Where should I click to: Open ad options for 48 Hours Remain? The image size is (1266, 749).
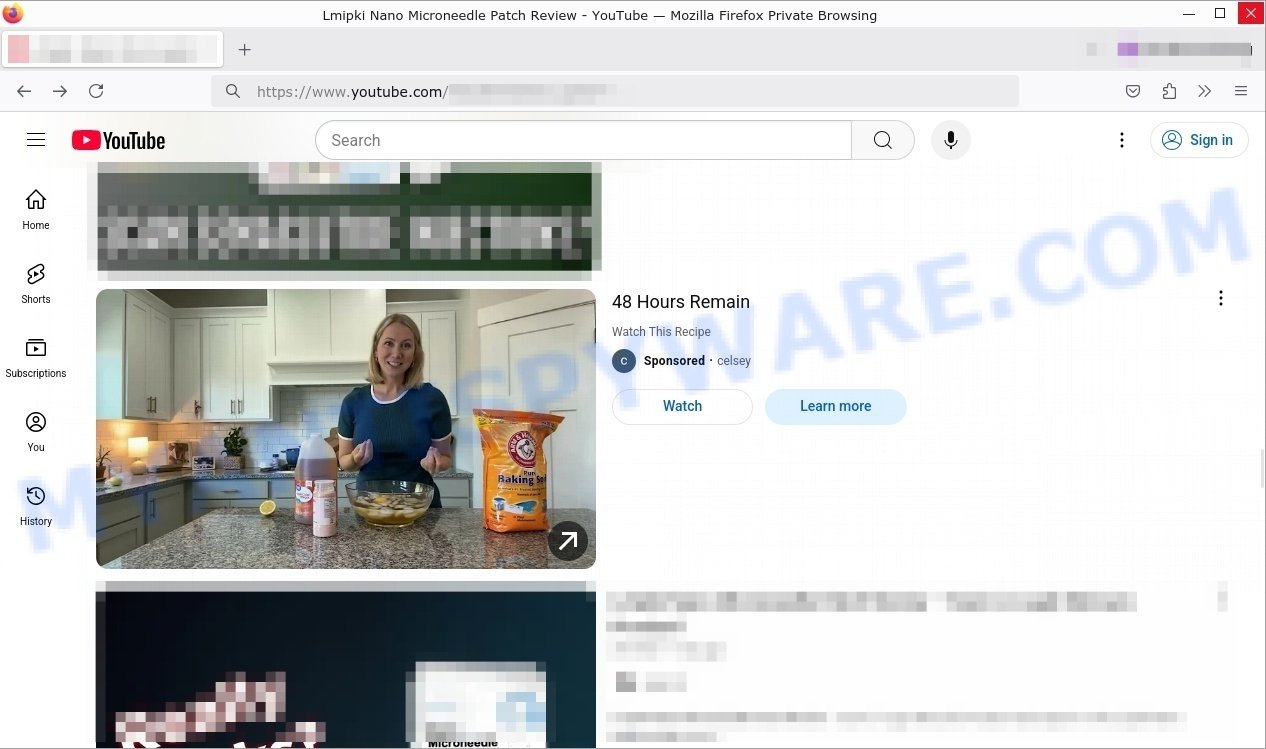coord(1220,298)
